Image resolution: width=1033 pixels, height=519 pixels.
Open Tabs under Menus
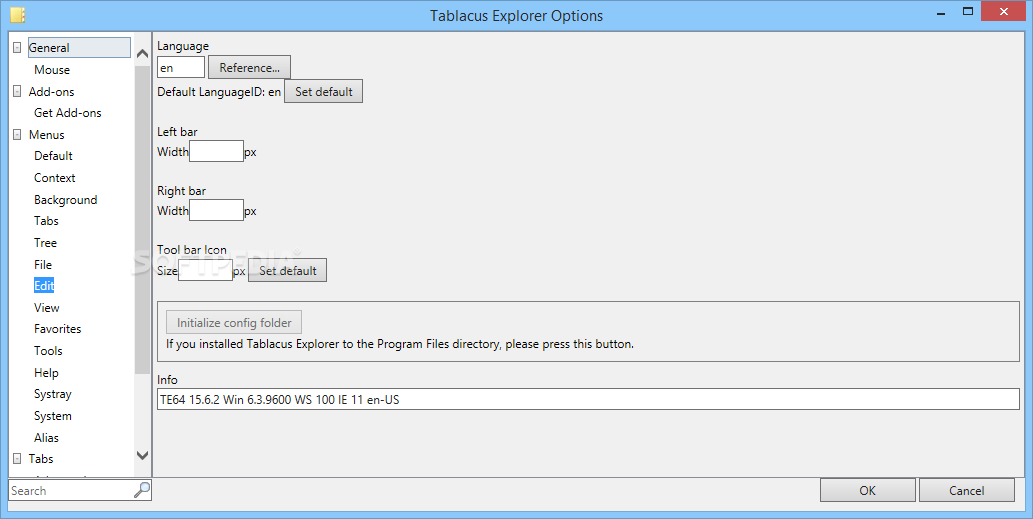click(x=46, y=221)
